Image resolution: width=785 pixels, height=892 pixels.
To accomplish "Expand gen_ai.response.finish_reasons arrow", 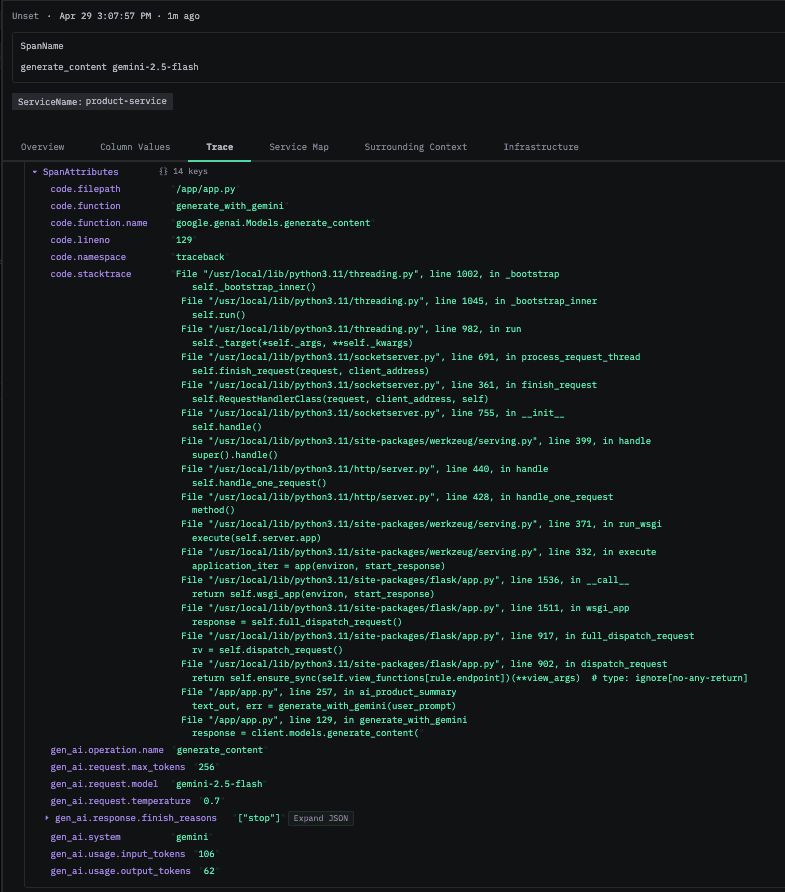I will [47, 818].
